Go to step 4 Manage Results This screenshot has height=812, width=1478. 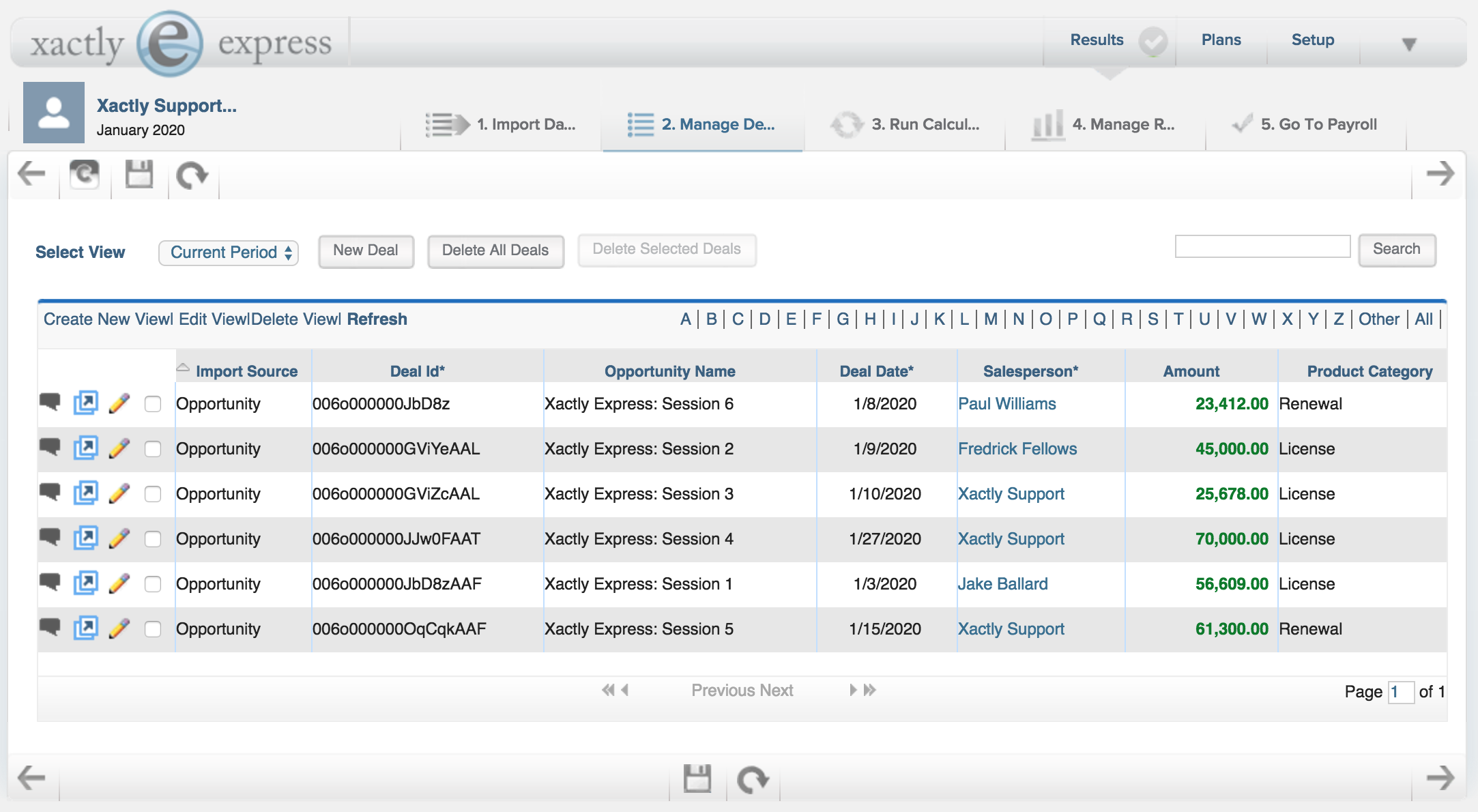tap(1103, 124)
